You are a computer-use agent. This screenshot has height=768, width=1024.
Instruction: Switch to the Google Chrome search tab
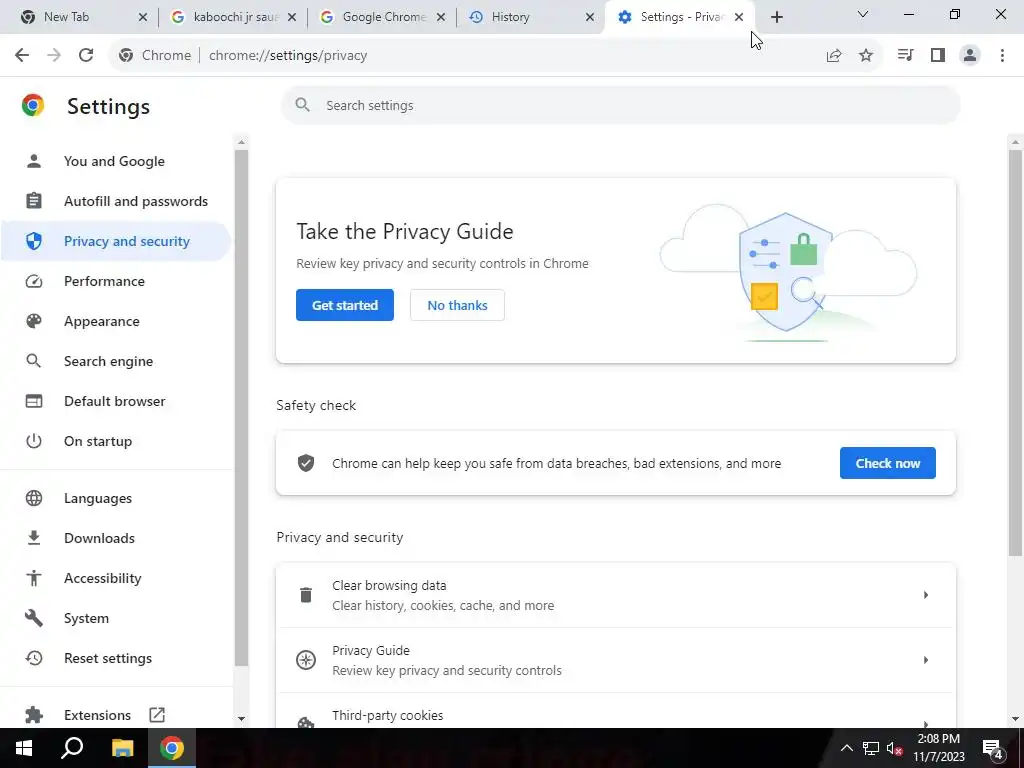tap(384, 17)
